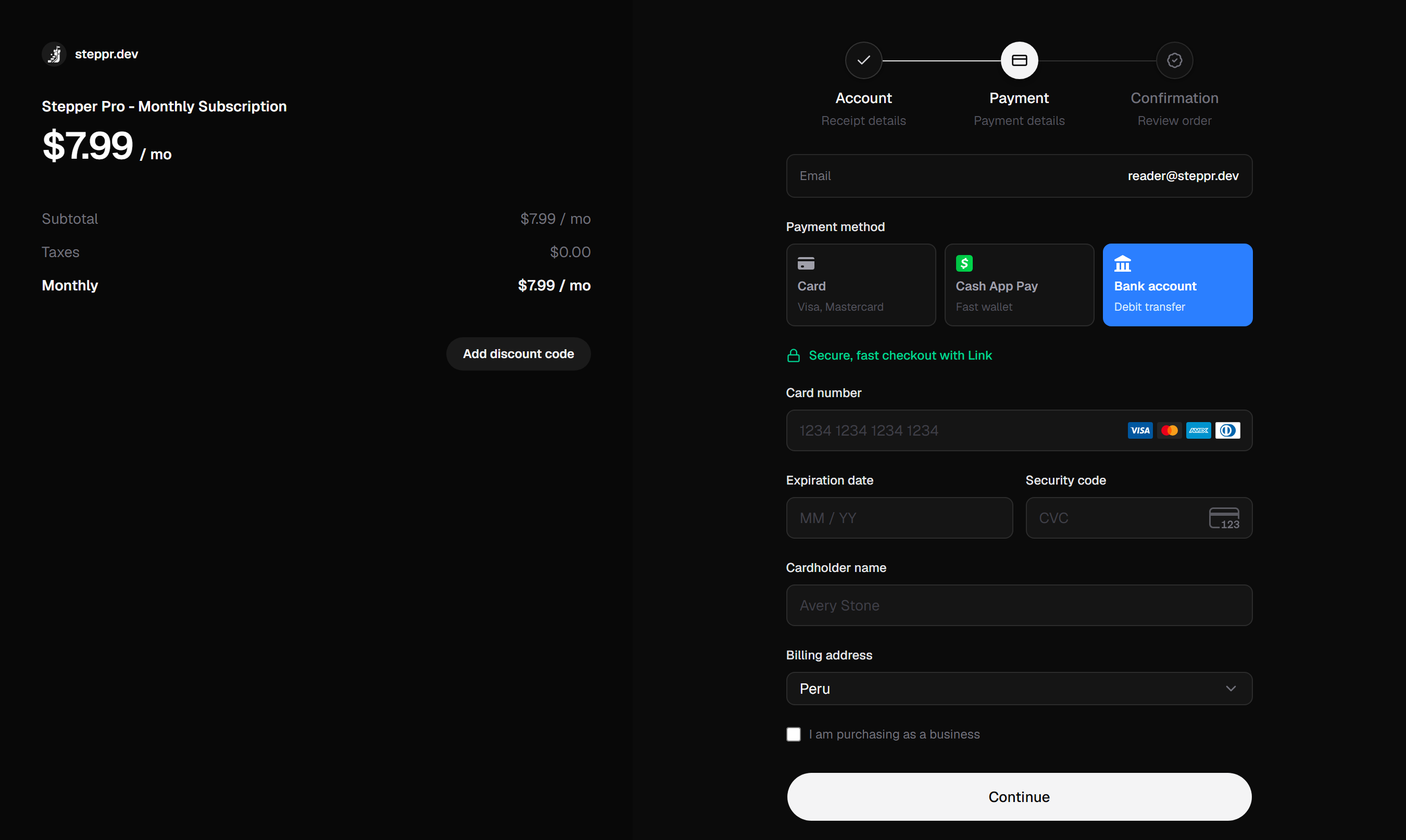Viewport: 1406px width, 840px height.
Task: Click the CVC card hint icon
Action: (x=1224, y=518)
